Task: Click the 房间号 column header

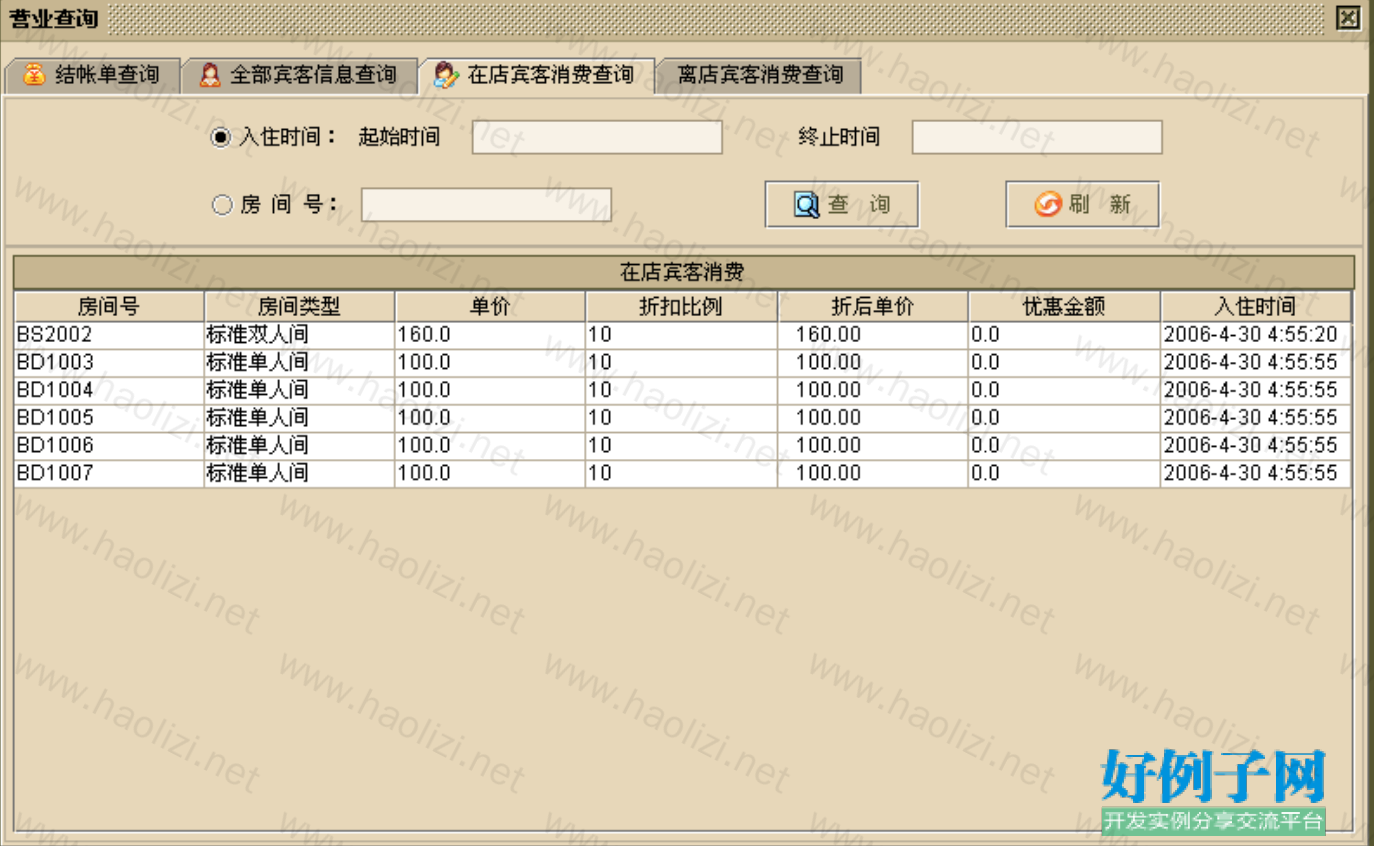Action: click(x=109, y=306)
